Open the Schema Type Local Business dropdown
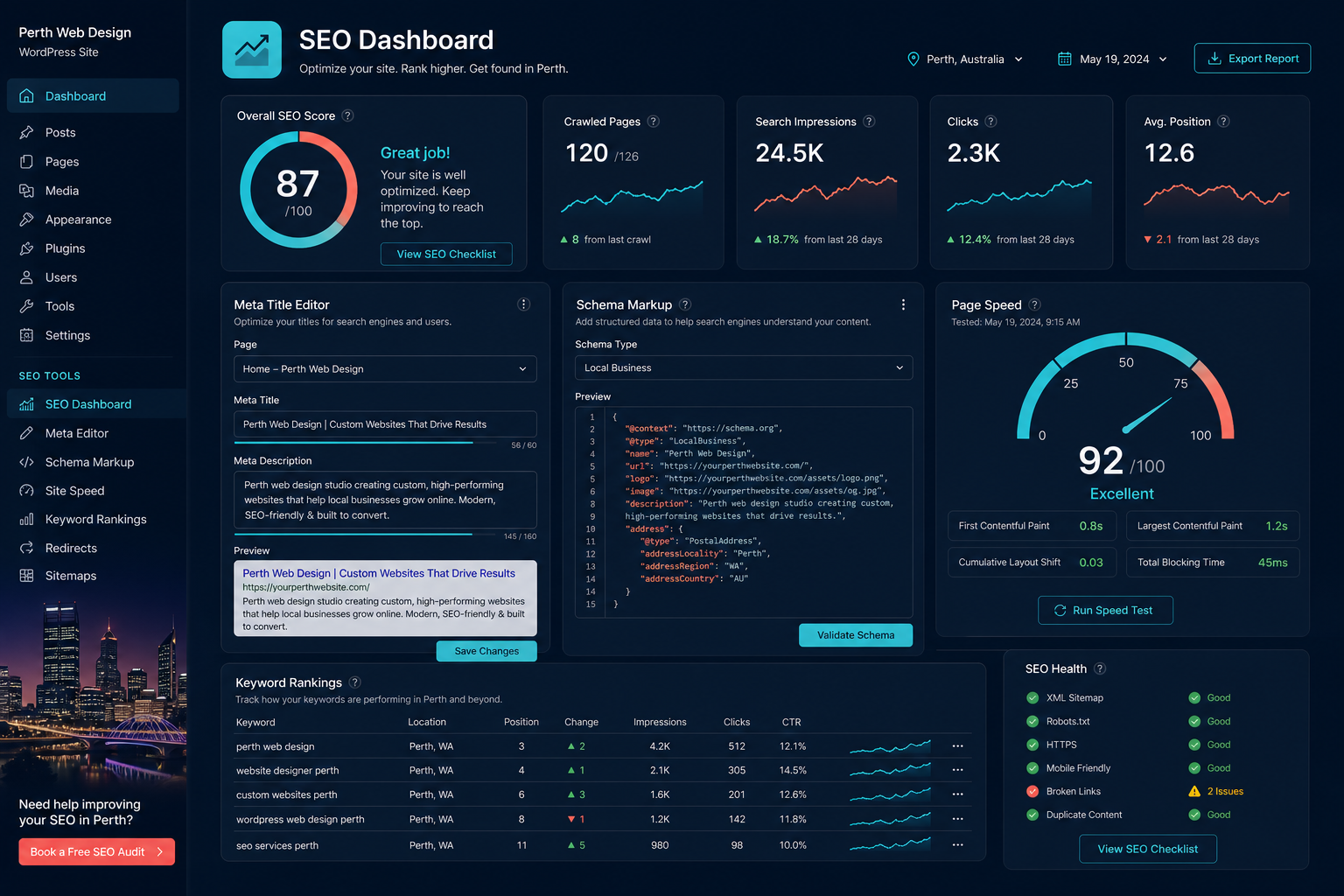Screen dimensions: 1344x896 click(744, 367)
